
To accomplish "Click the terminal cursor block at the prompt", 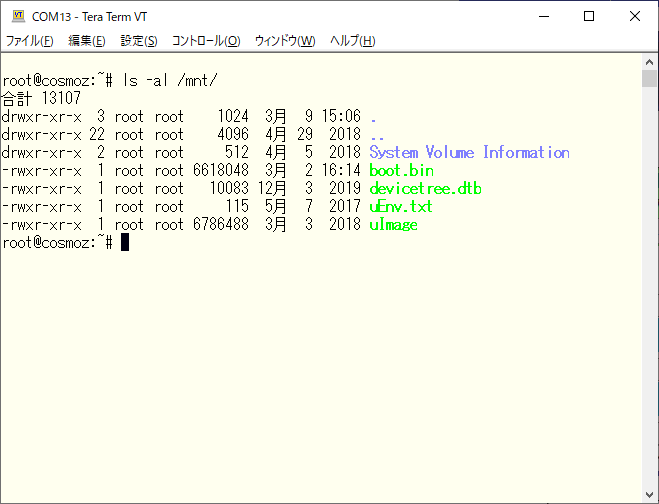I will click(x=125, y=242).
